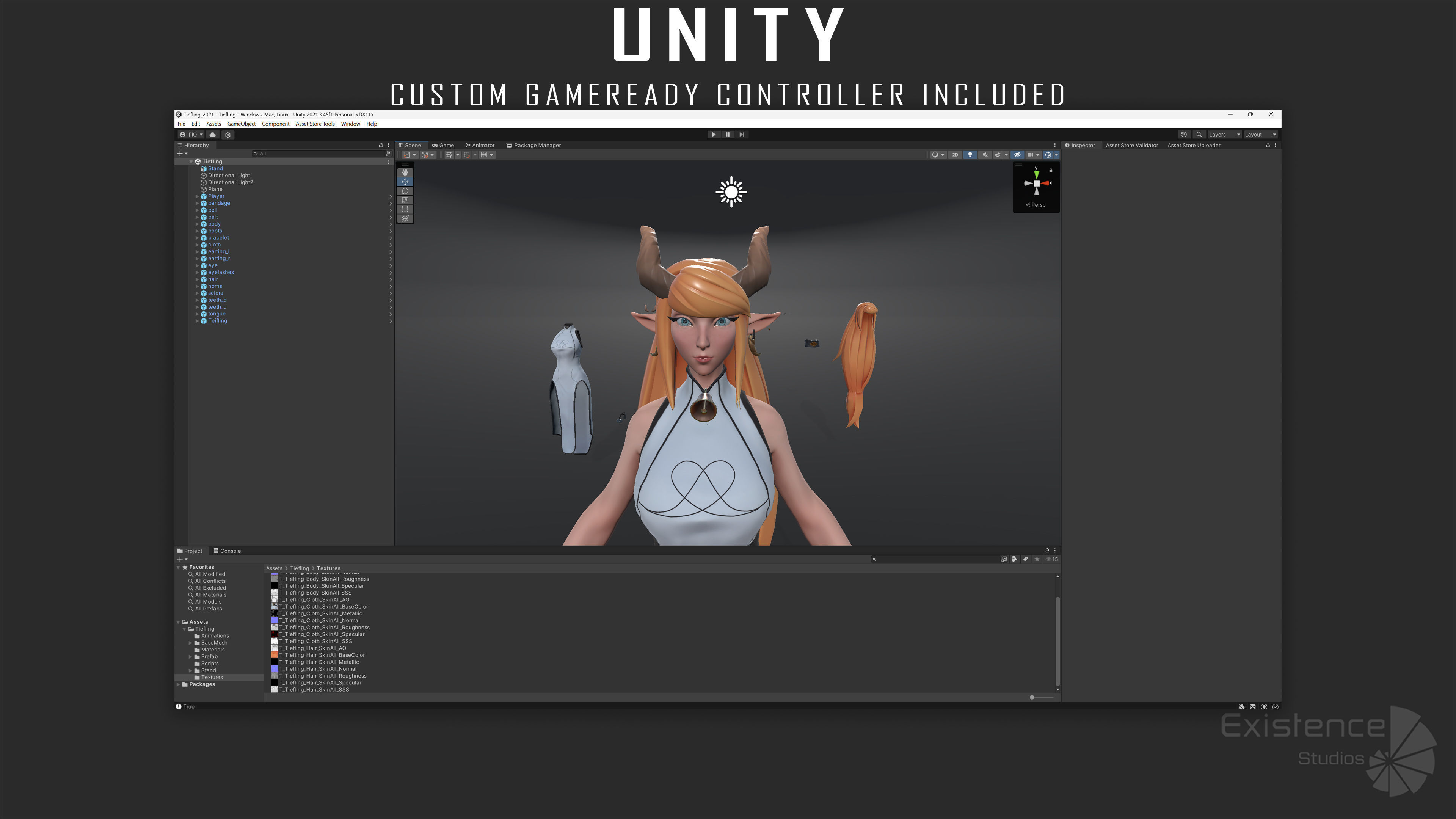Image resolution: width=1456 pixels, height=819 pixels.
Task: Click the Pause button
Action: 728,135
